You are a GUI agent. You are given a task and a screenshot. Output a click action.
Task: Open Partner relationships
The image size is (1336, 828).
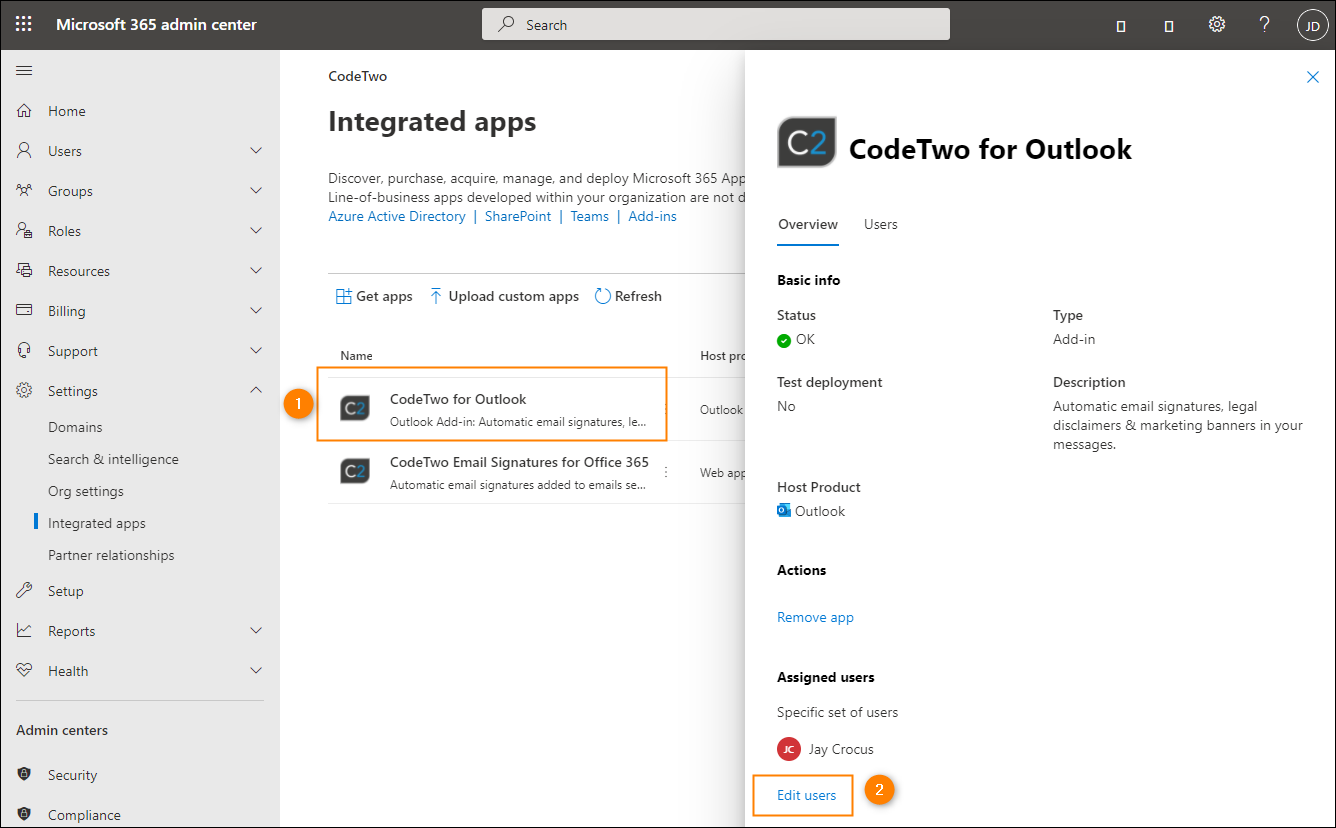111,555
